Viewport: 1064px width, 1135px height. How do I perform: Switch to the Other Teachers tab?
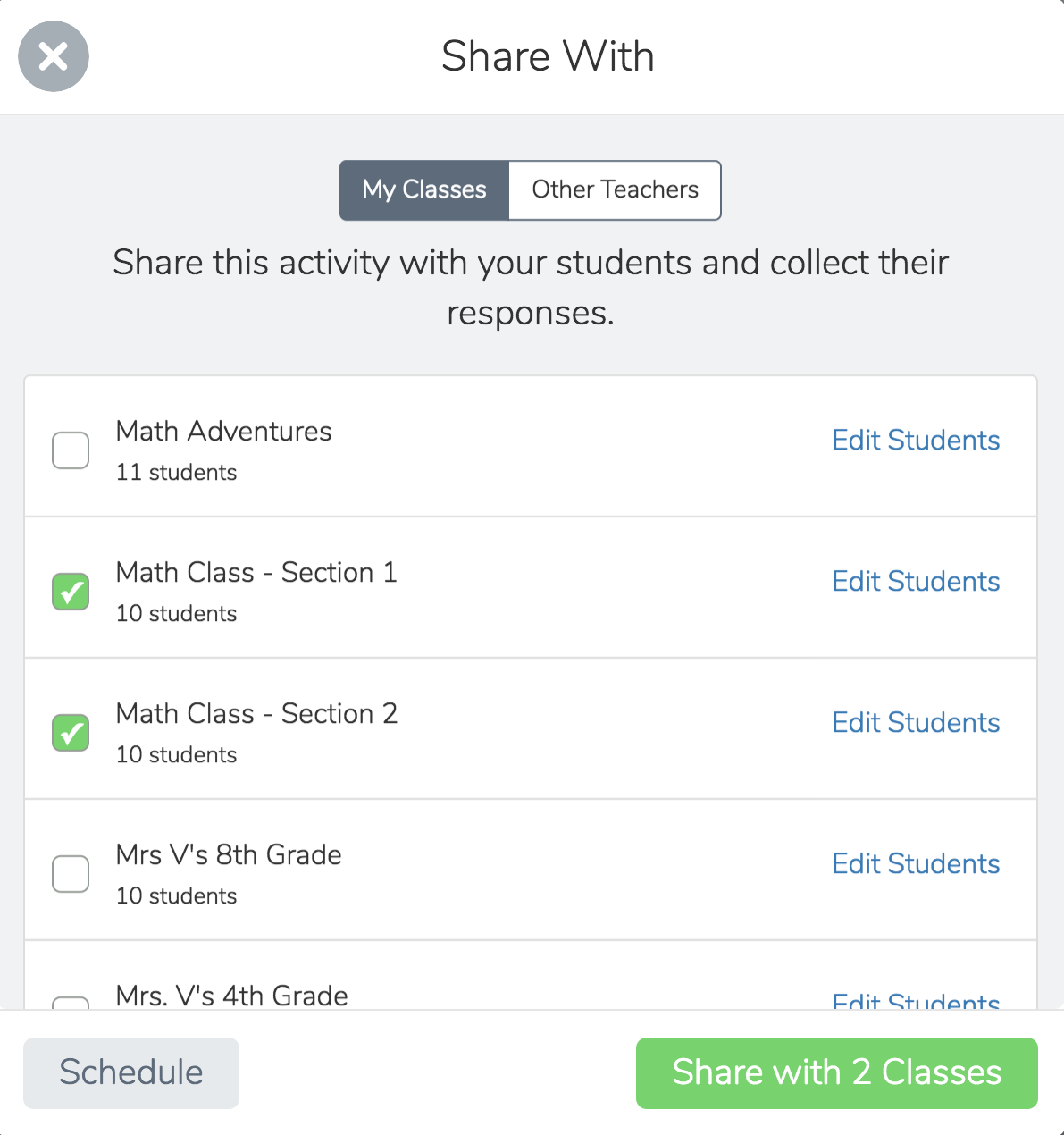coord(615,189)
